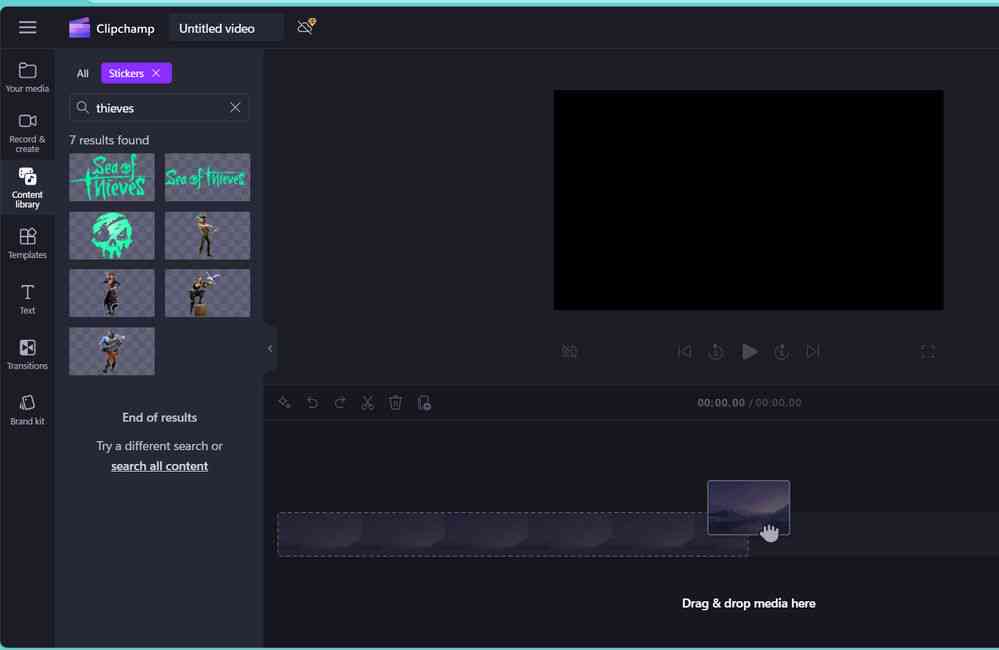Open the Text panel

coord(27,299)
